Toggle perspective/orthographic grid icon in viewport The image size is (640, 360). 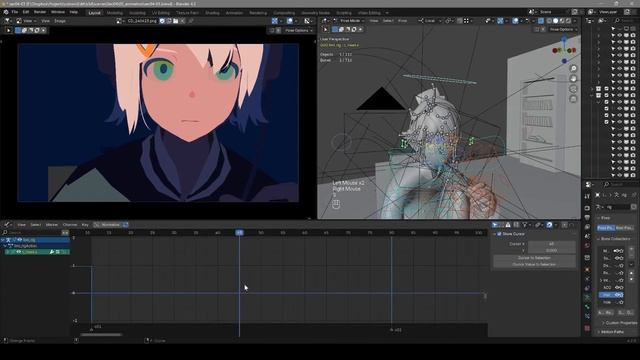pos(573,99)
